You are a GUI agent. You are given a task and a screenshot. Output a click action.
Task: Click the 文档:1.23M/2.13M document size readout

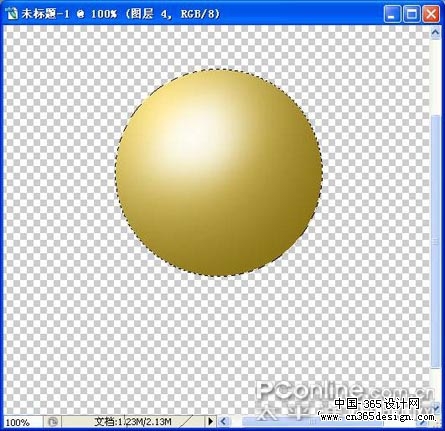[133, 422]
